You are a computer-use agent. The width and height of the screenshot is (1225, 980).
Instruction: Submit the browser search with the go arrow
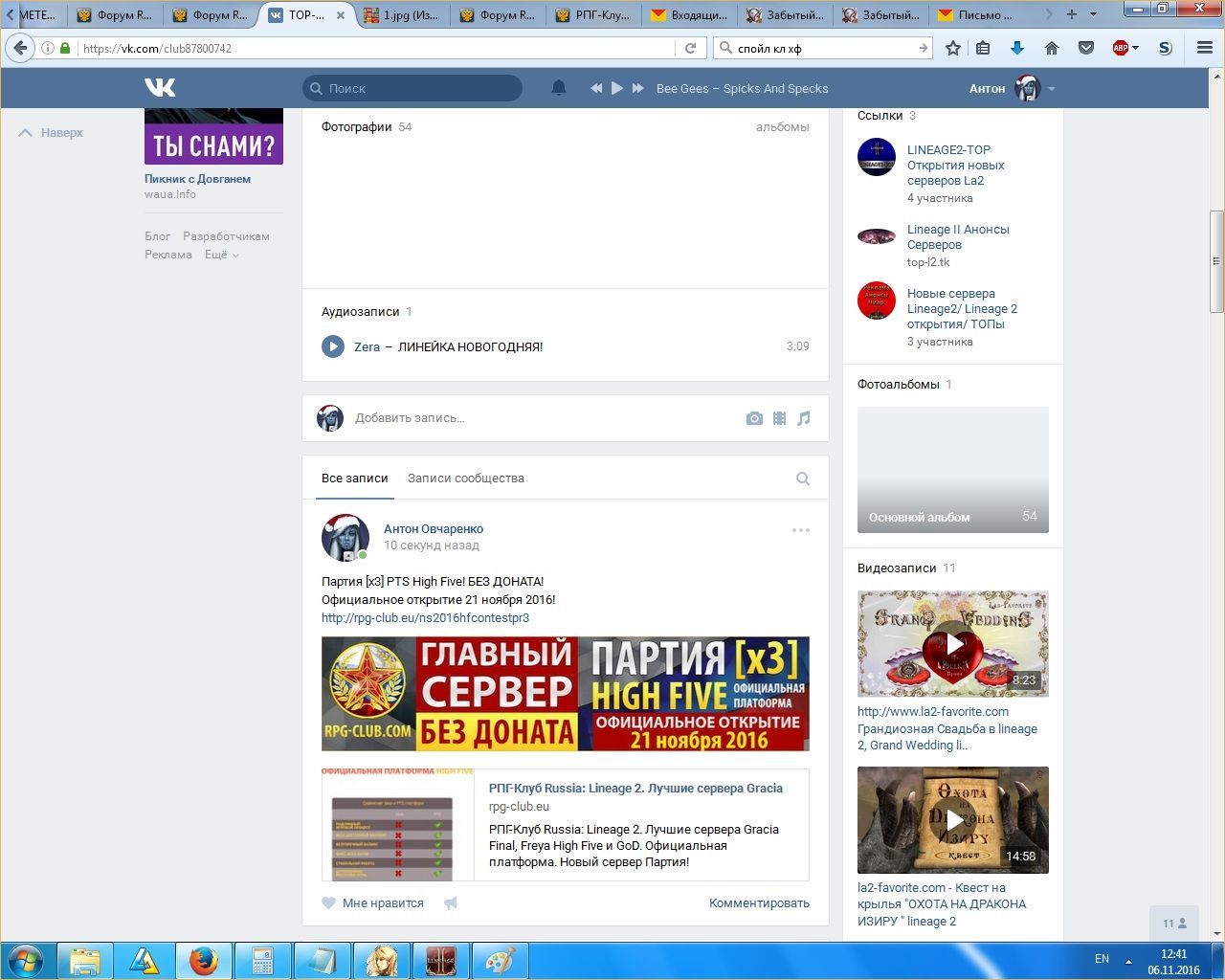coord(923,48)
